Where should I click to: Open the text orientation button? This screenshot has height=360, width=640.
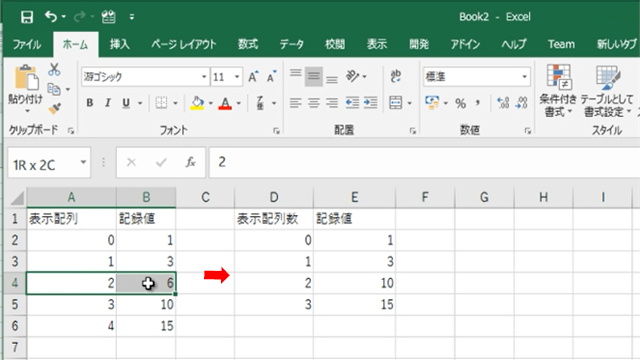(x=353, y=76)
